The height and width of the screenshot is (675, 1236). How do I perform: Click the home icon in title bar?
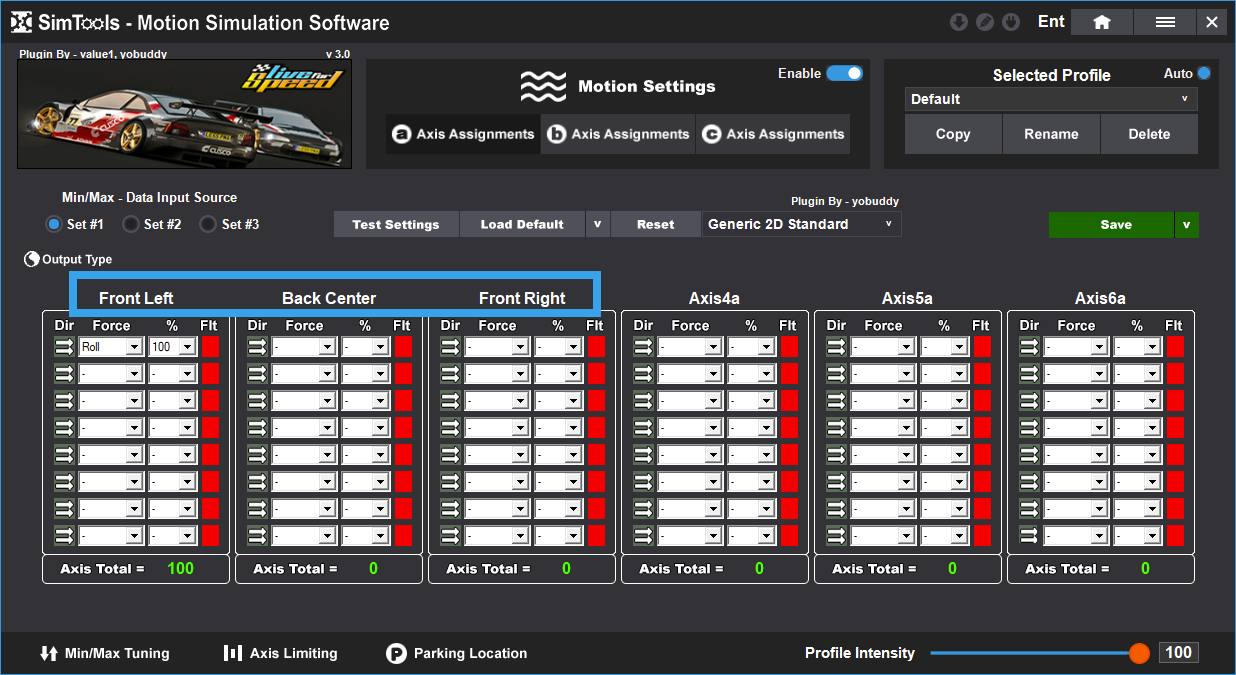[1101, 22]
